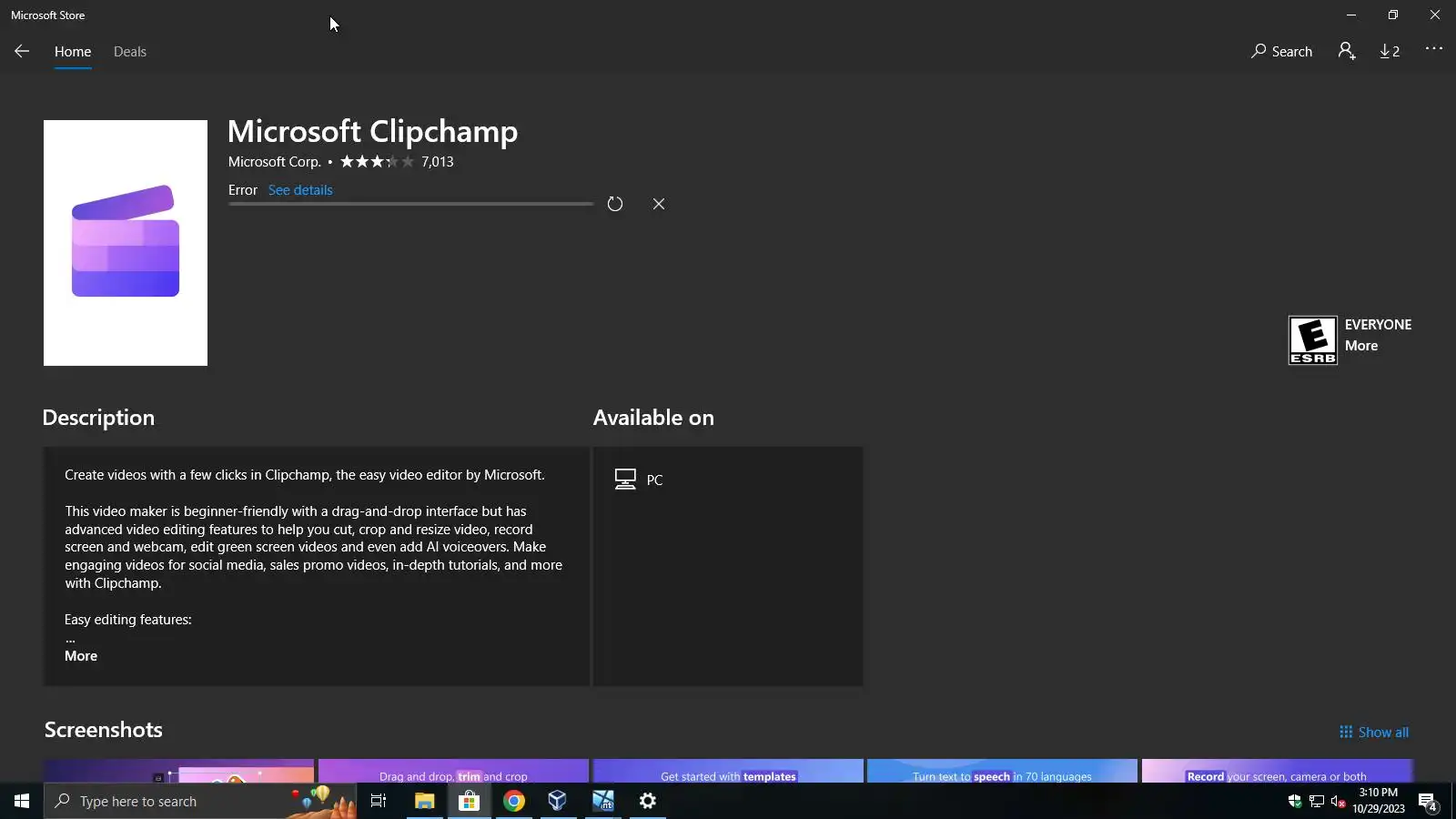Click the star rating for Clipchamp
The height and width of the screenshot is (819, 1456).
point(377,162)
